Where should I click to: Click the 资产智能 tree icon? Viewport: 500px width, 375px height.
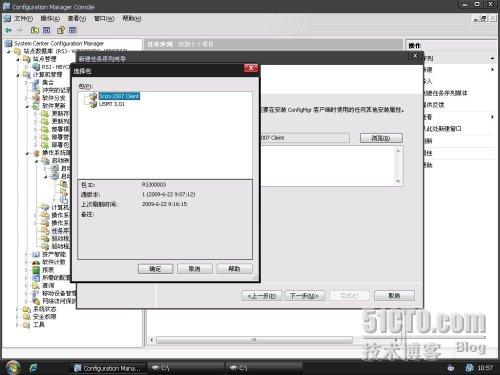point(36,254)
